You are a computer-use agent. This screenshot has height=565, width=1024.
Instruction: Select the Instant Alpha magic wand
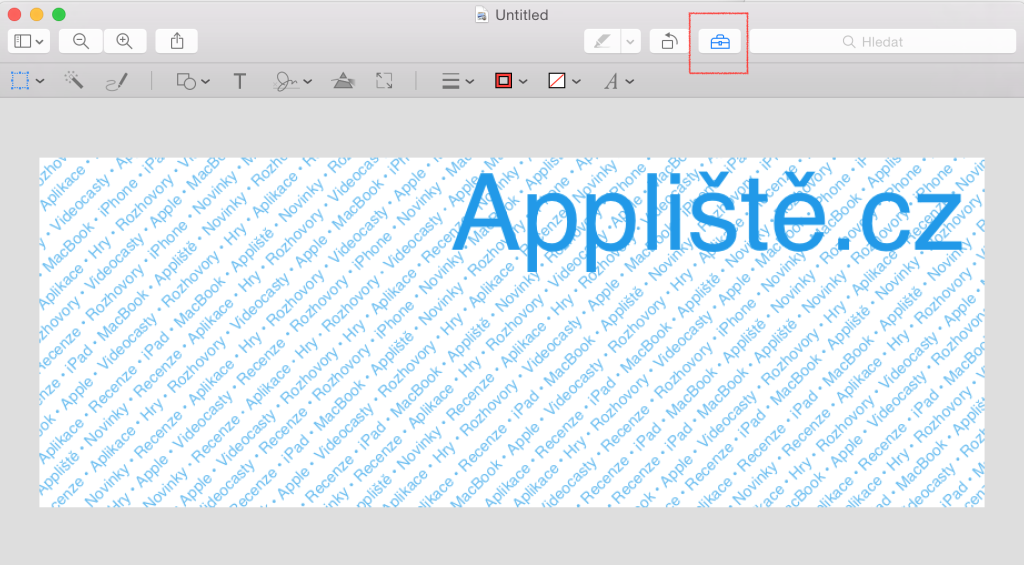[74, 80]
